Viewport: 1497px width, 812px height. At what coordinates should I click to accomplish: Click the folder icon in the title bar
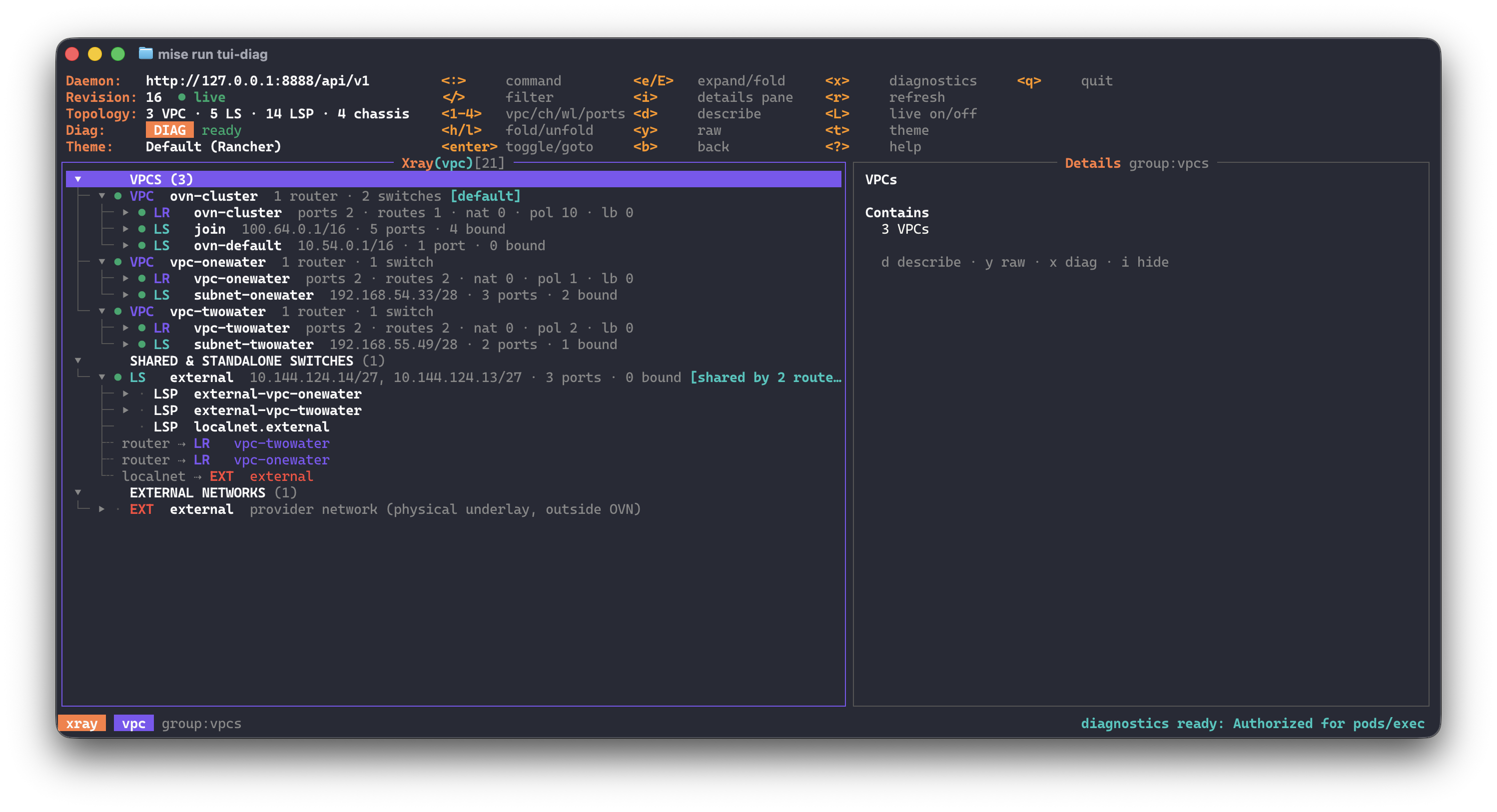(145, 53)
